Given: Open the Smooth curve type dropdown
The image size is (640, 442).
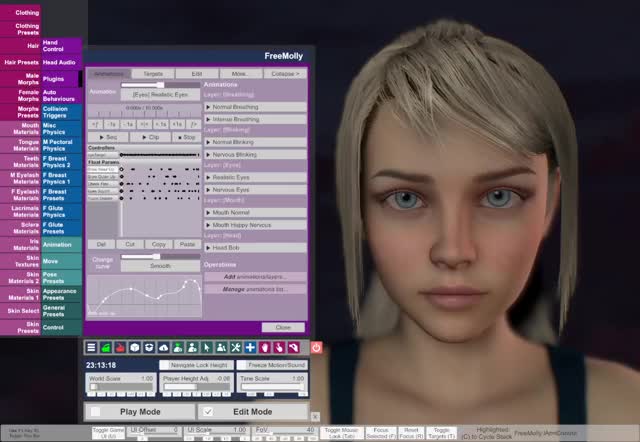Looking at the screenshot, I should click(x=160, y=266).
